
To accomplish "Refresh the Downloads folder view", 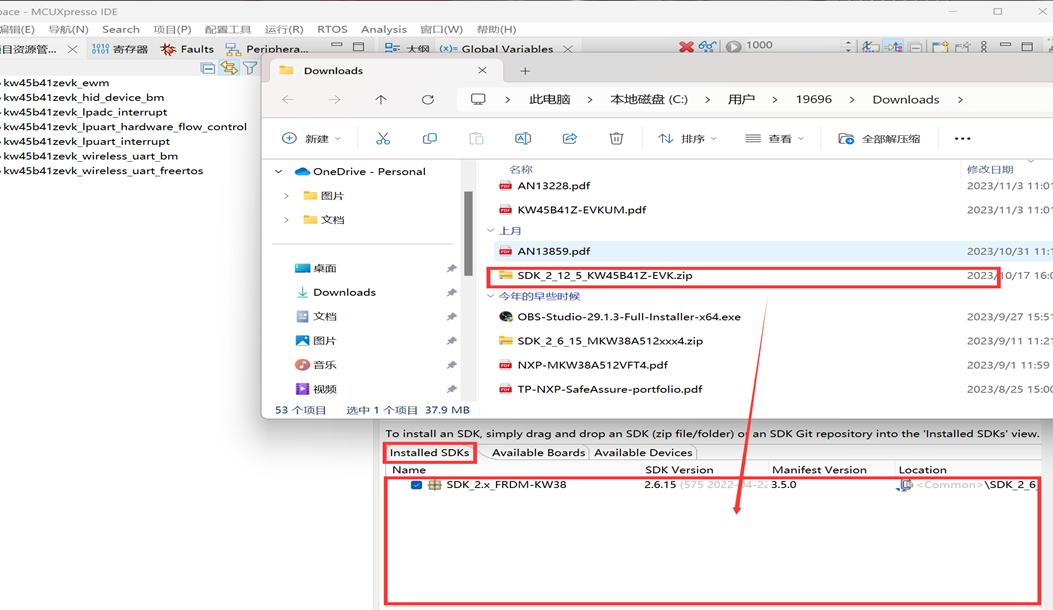I will pyautogui.click(x=428, y=100).
